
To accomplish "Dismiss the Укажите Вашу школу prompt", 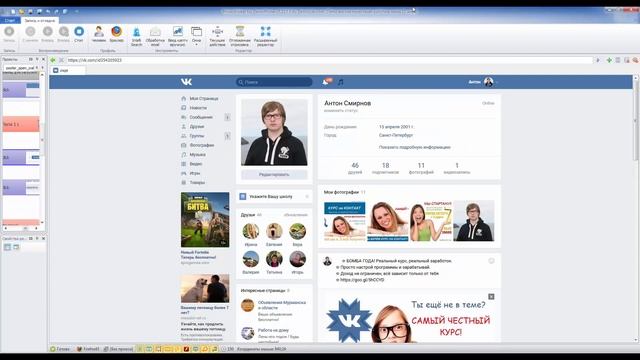I will (307, 197).
